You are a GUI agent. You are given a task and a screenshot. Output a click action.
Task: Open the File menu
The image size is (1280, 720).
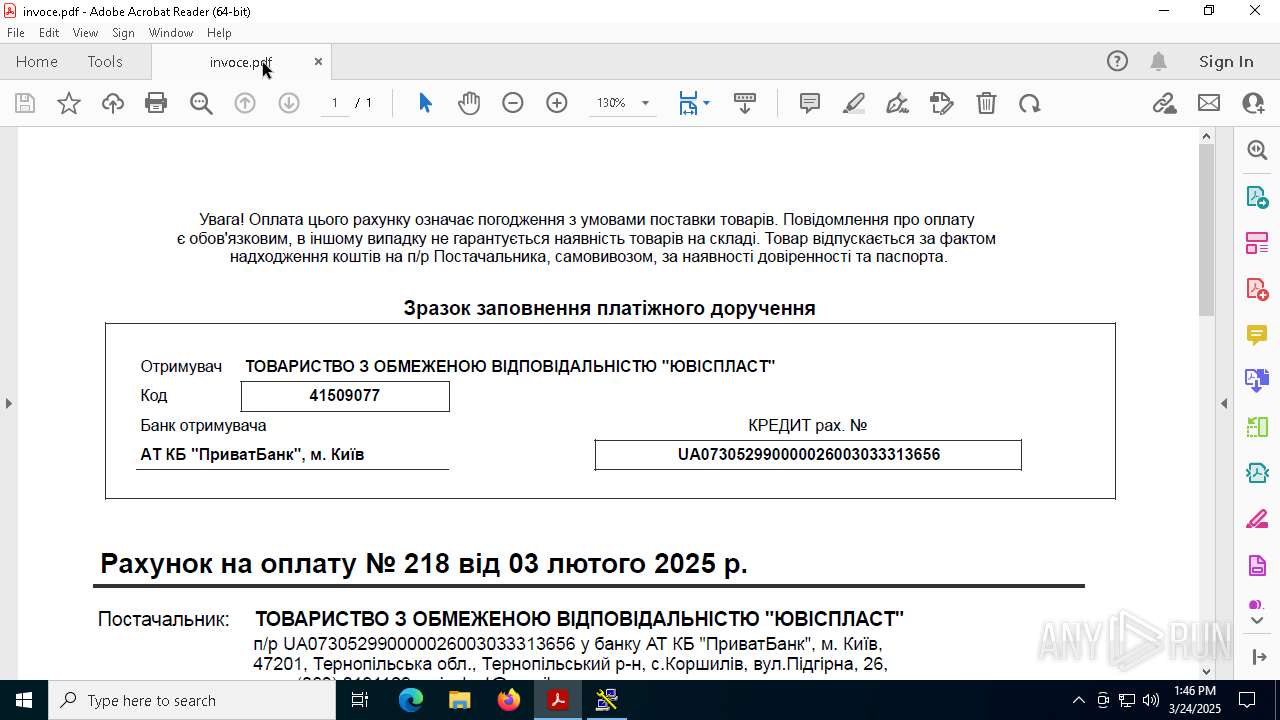[16, 33]
